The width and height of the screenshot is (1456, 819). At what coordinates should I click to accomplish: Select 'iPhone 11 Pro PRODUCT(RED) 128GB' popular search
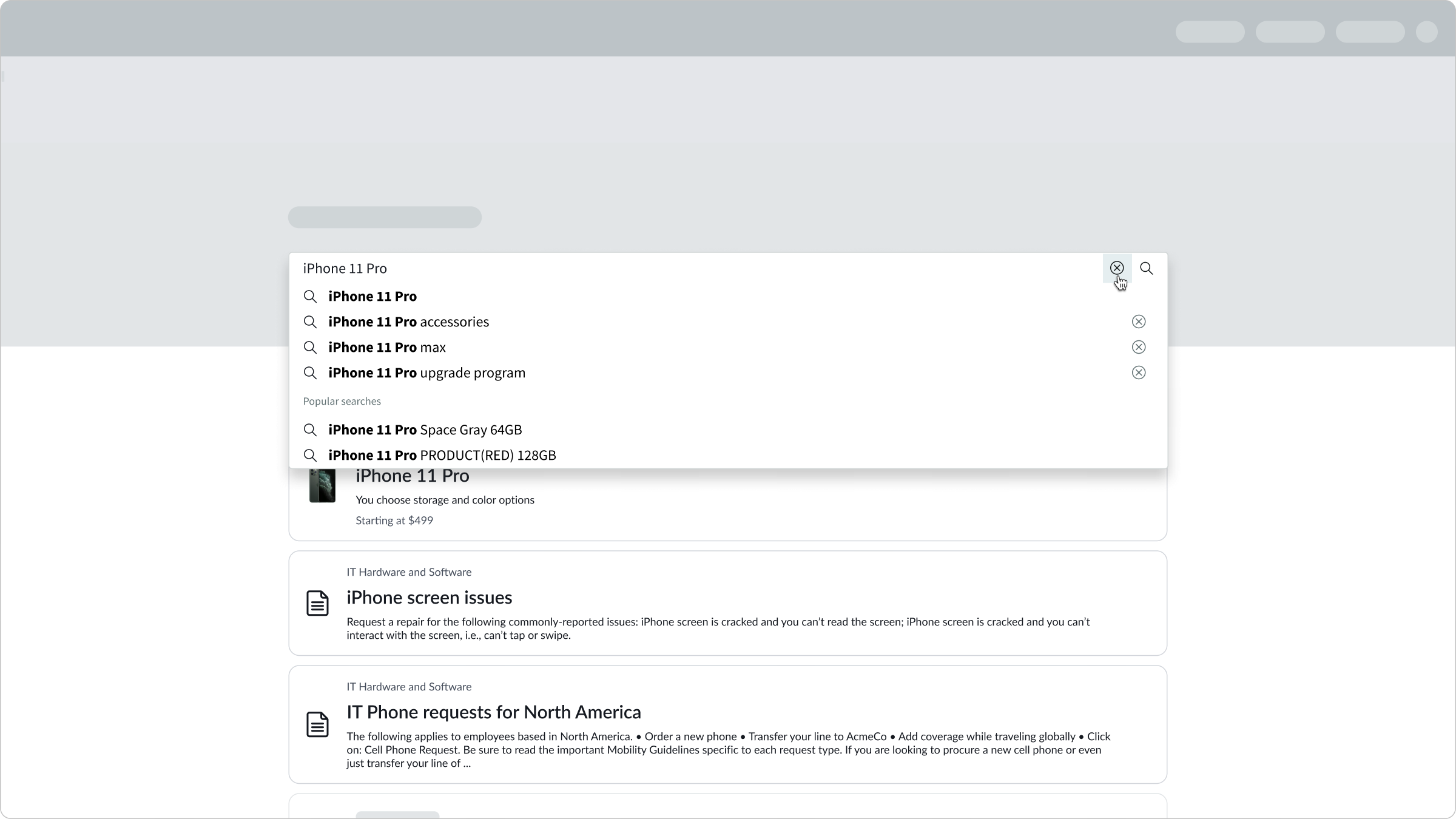pyautogui.click(x=728, y=455)
